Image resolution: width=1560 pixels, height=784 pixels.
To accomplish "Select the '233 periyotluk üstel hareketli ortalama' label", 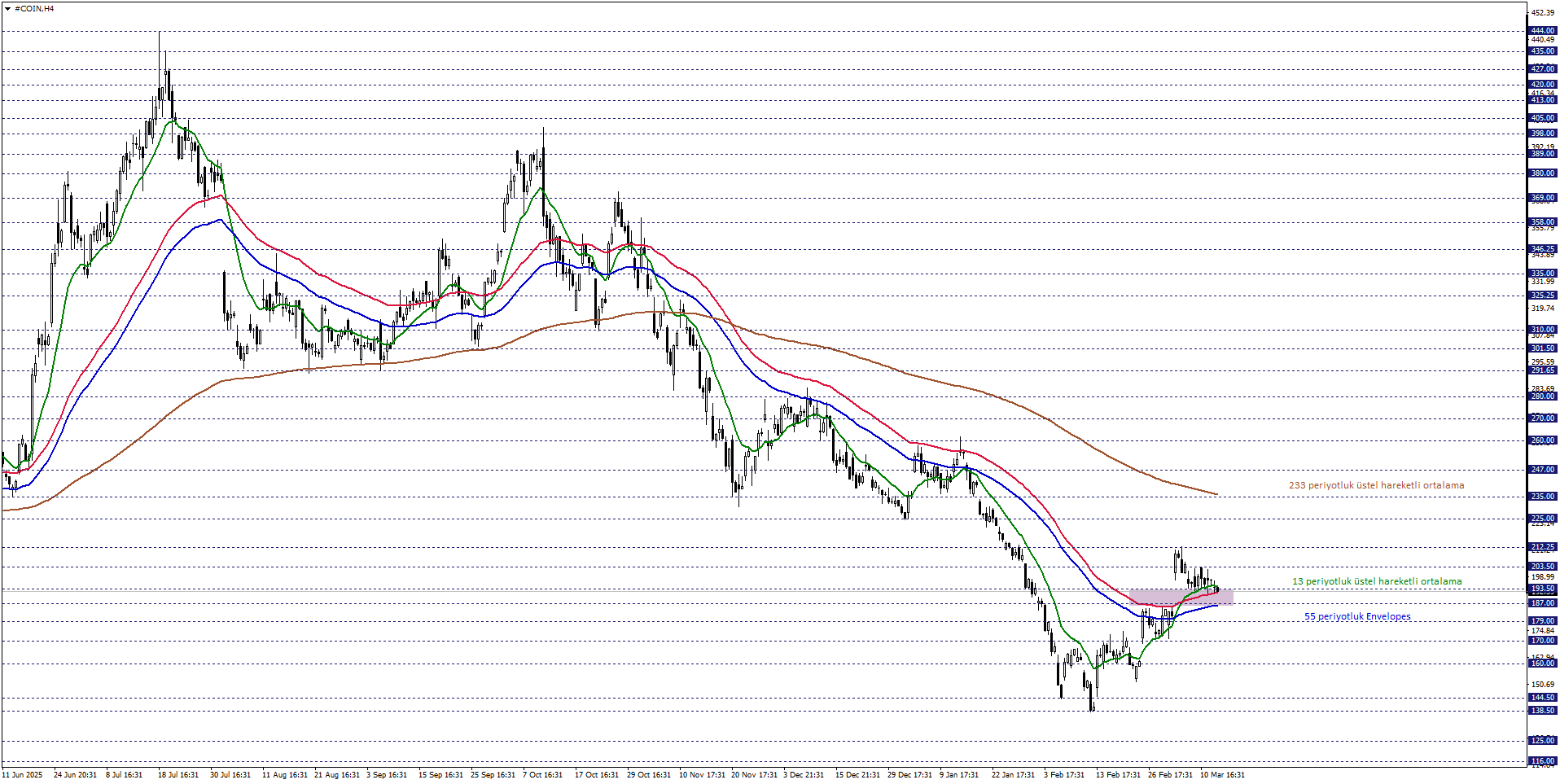I will tap(1376, 485).
